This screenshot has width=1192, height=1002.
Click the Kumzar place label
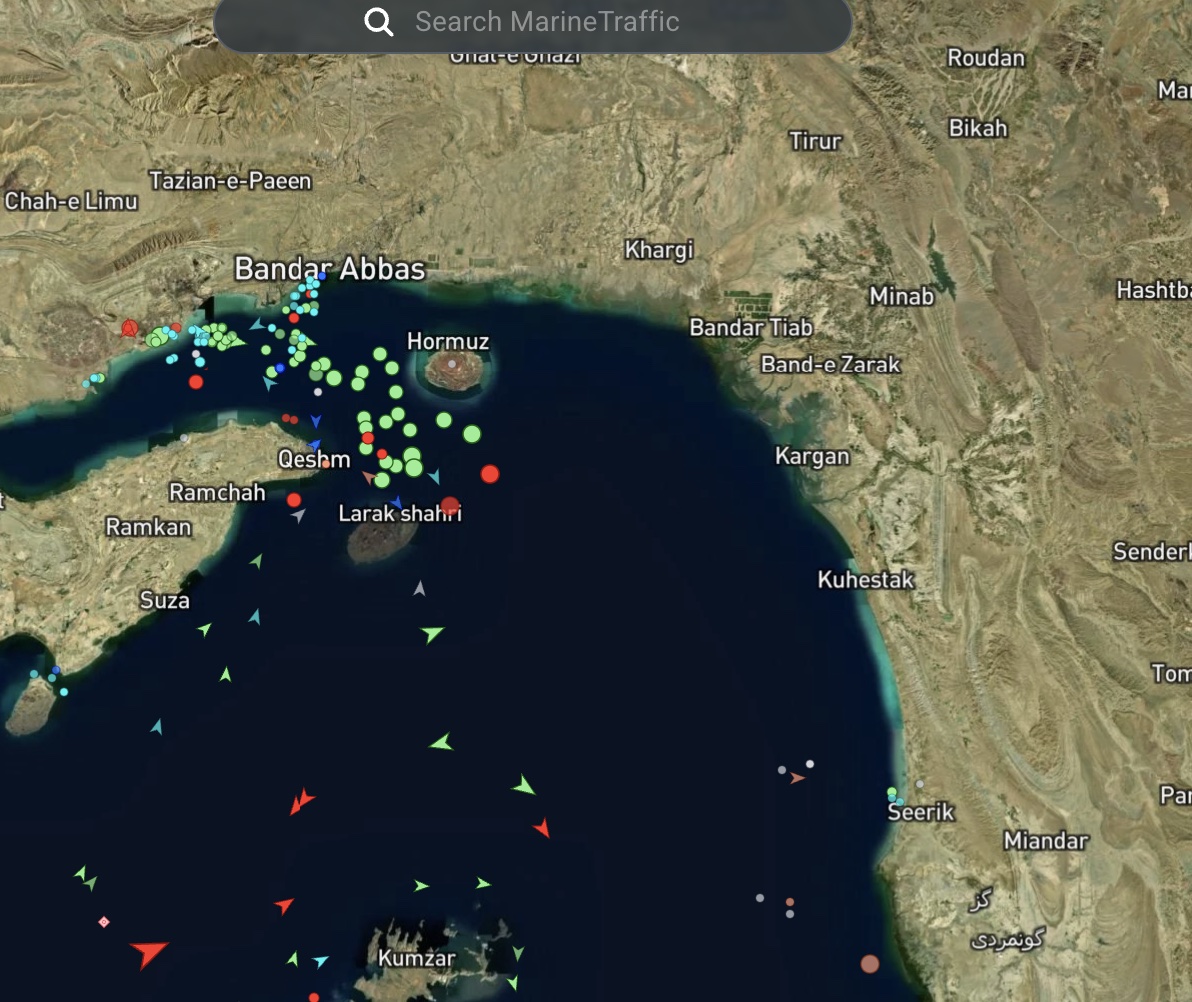tap(417, 958)
